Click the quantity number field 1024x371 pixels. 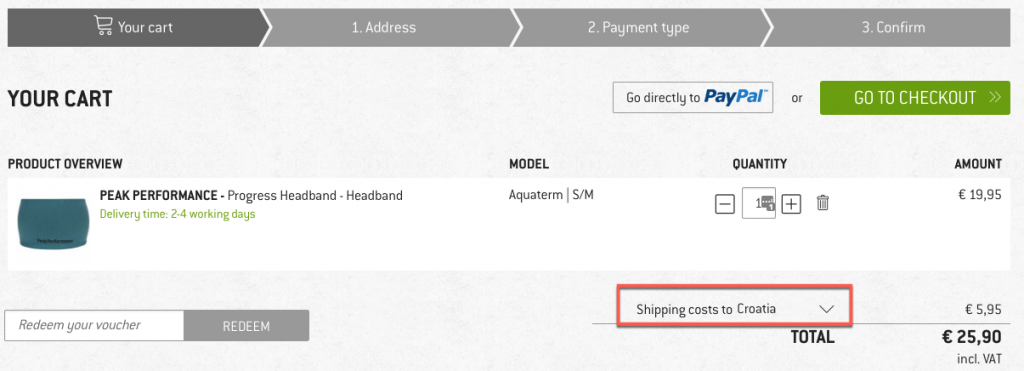click(x=759, y=203)
